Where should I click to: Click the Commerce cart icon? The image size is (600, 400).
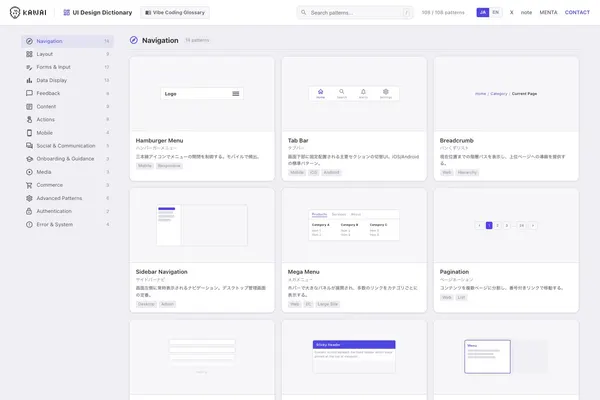[x=29, y=185]
